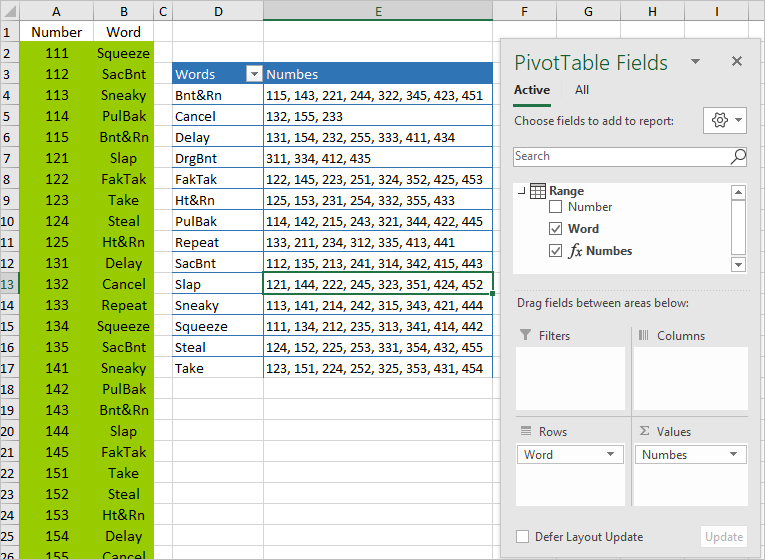Click cell with 131, 154, 232, 255, 333, 411, 434

[x=378, y=137]
